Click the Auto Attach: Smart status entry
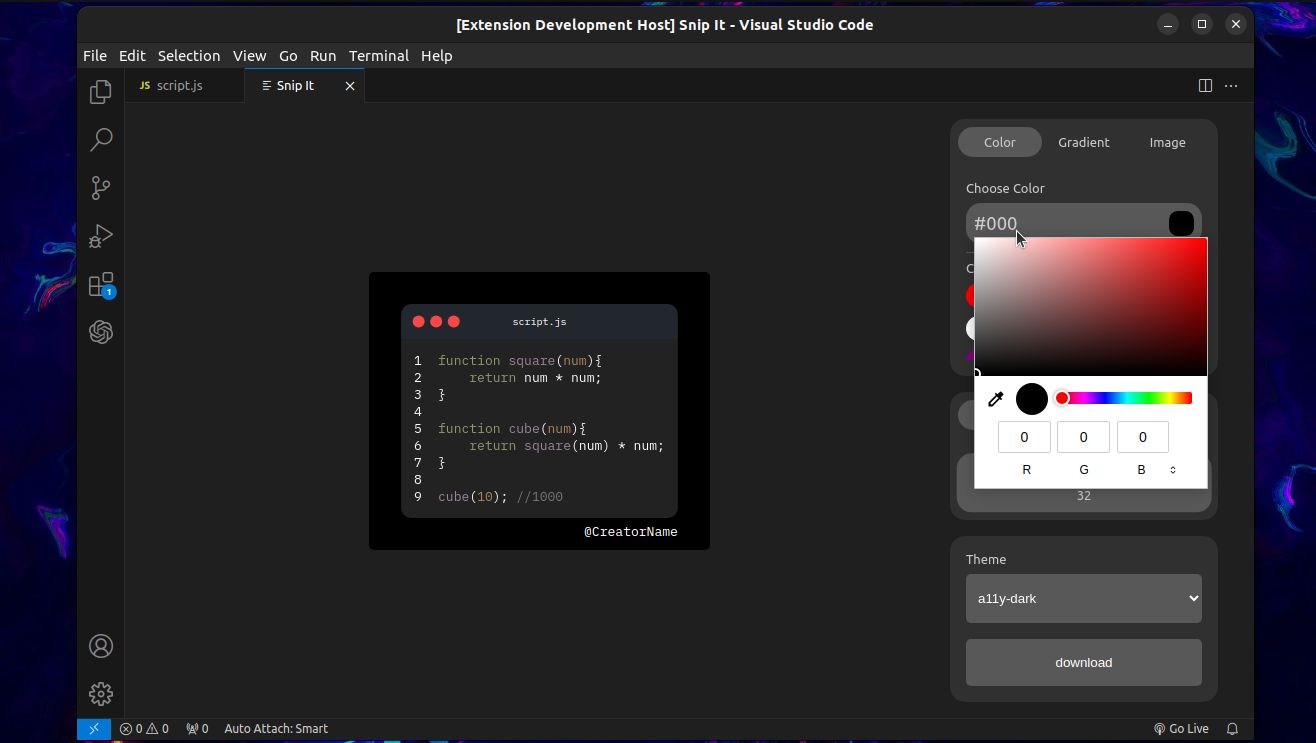The width and height of the screenshot is (1316, 743). point(276,729)
